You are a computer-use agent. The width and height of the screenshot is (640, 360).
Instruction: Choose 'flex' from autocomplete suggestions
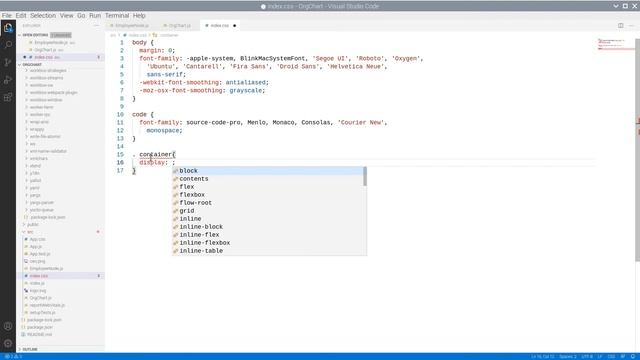click(268, 187)
